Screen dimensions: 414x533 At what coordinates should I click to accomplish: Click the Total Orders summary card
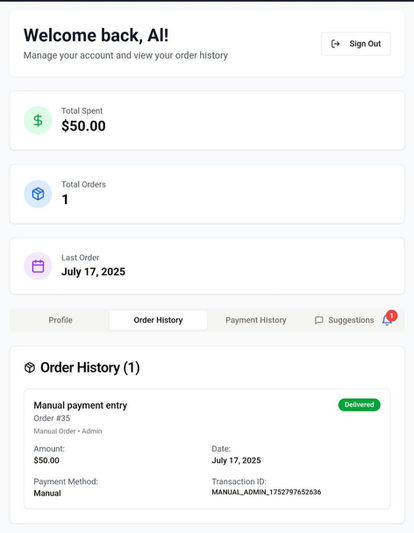[207, 194]
